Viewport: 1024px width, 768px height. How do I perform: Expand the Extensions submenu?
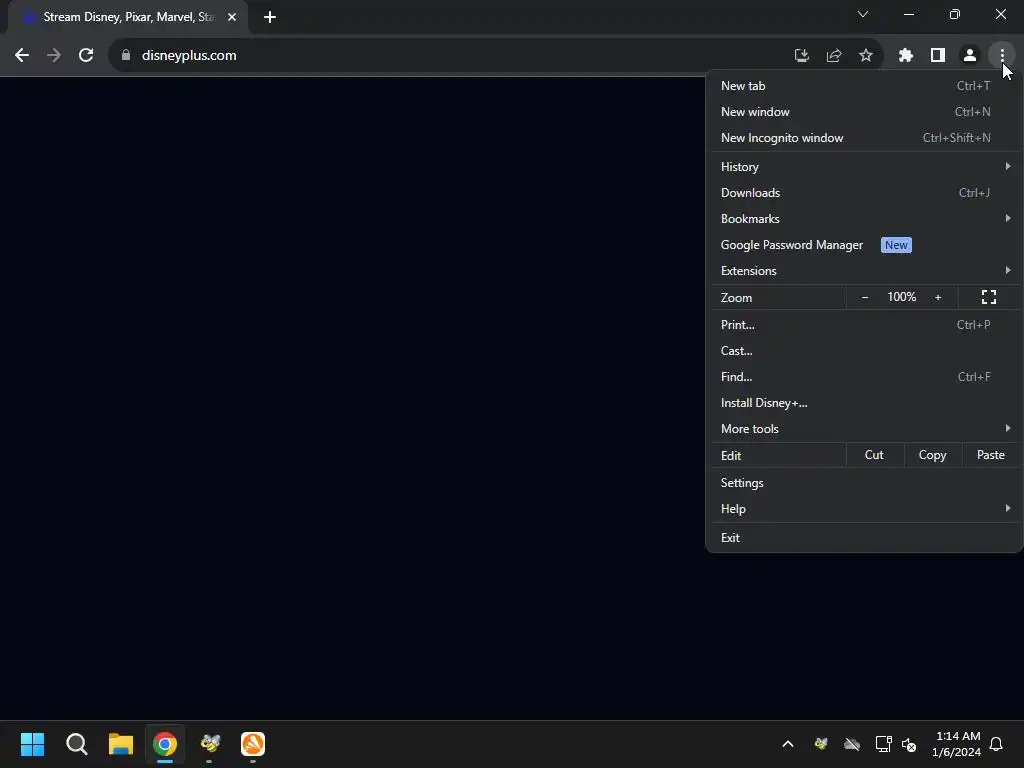coord(865,270)
